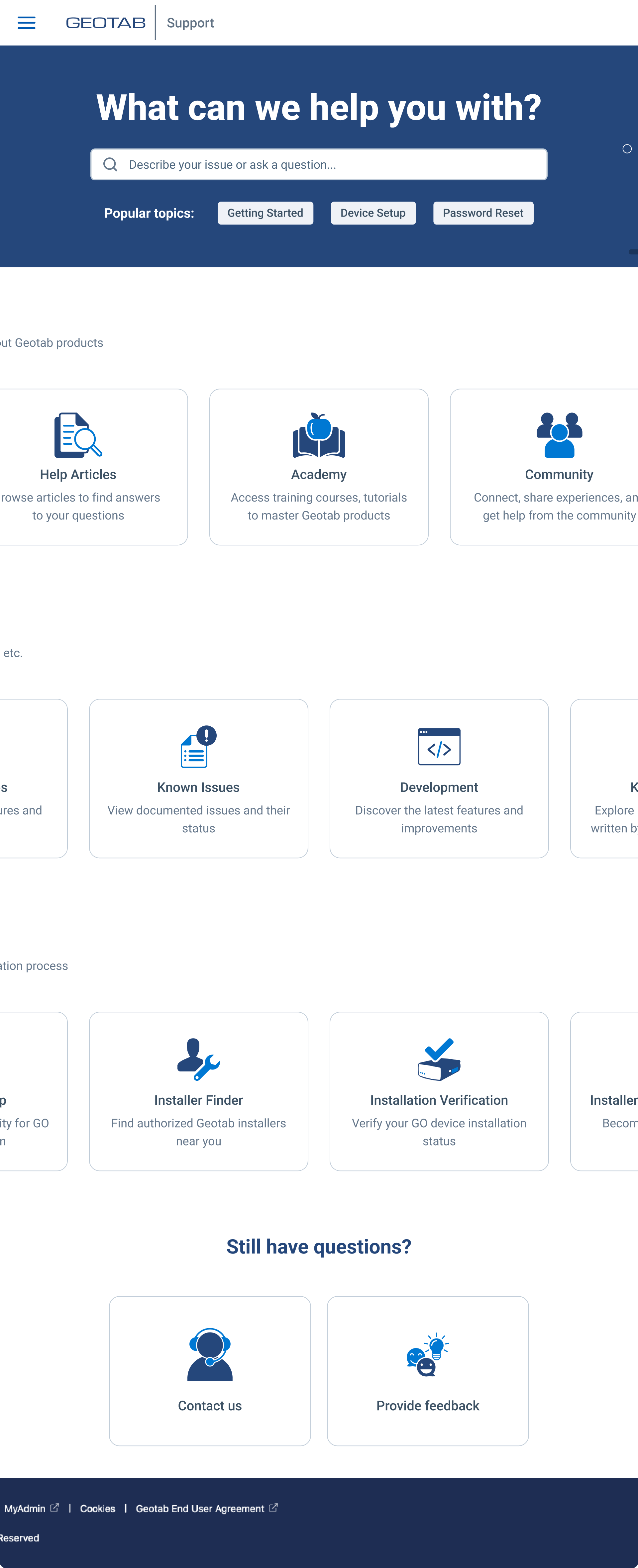638x1568 pixels.
Task: Click the Help Articles document icon
Action: [x=78, y=435]
